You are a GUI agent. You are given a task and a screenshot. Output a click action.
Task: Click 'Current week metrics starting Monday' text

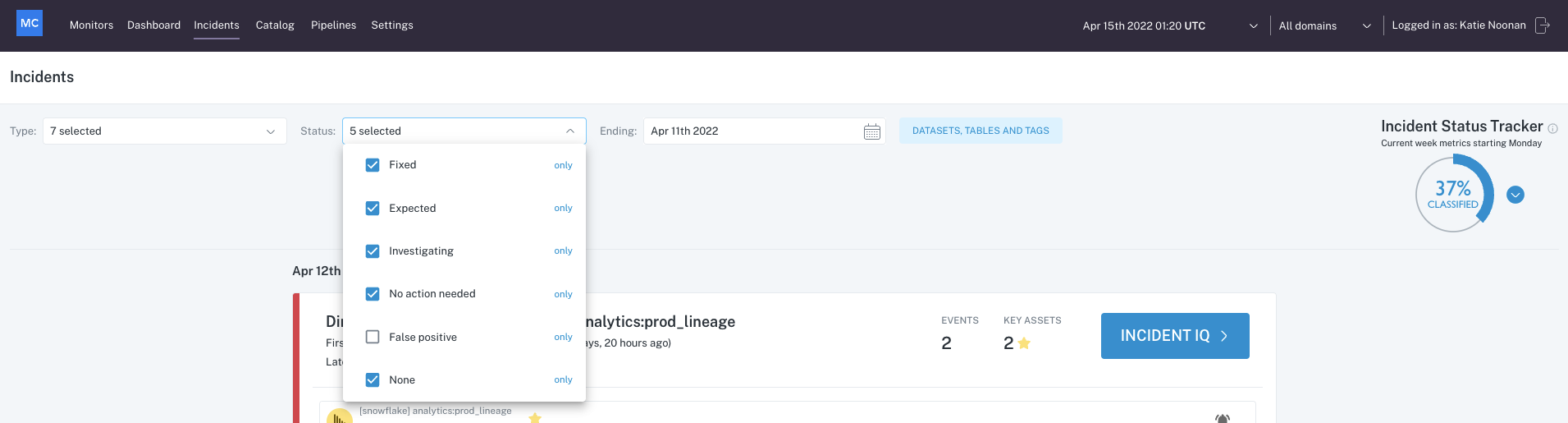pyautogui.click(x=1461, y=143)
